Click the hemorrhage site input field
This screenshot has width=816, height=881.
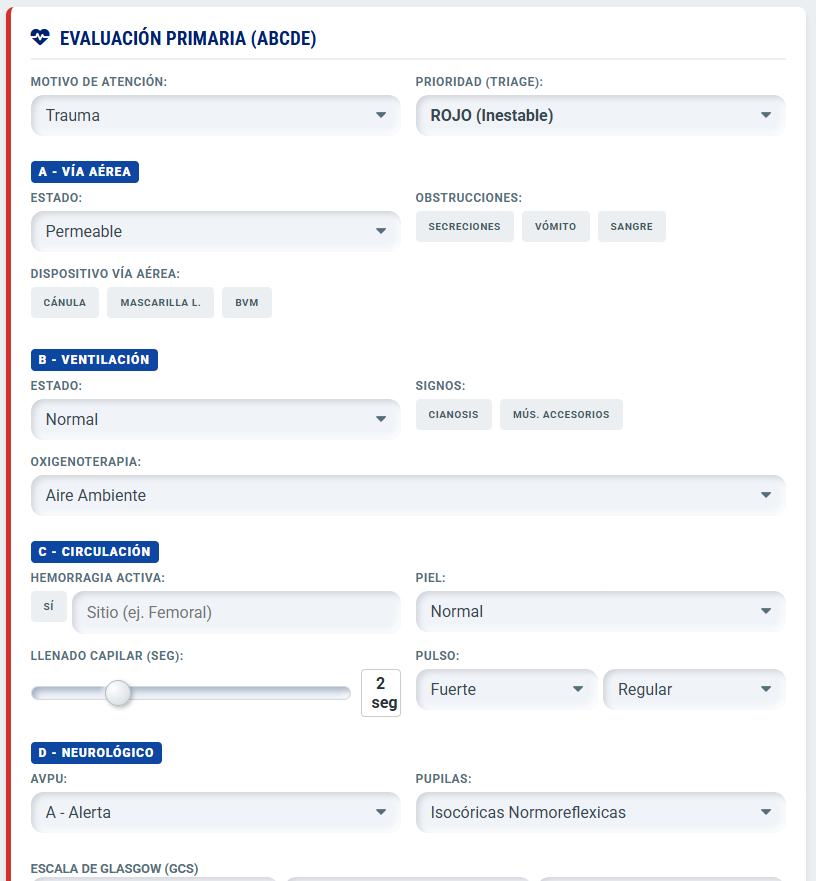tap(236, 612)
